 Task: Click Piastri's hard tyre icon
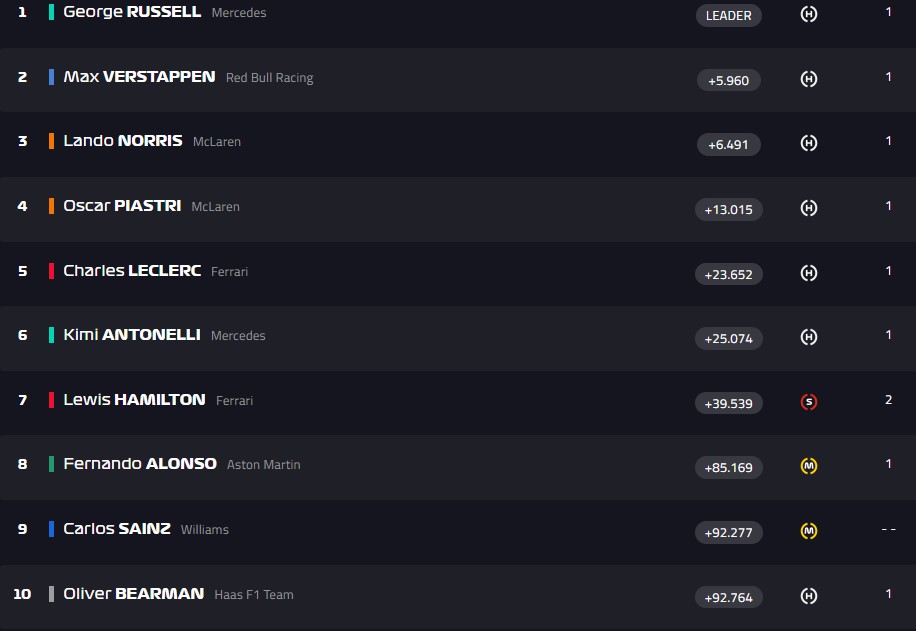[x=809, y=208]
